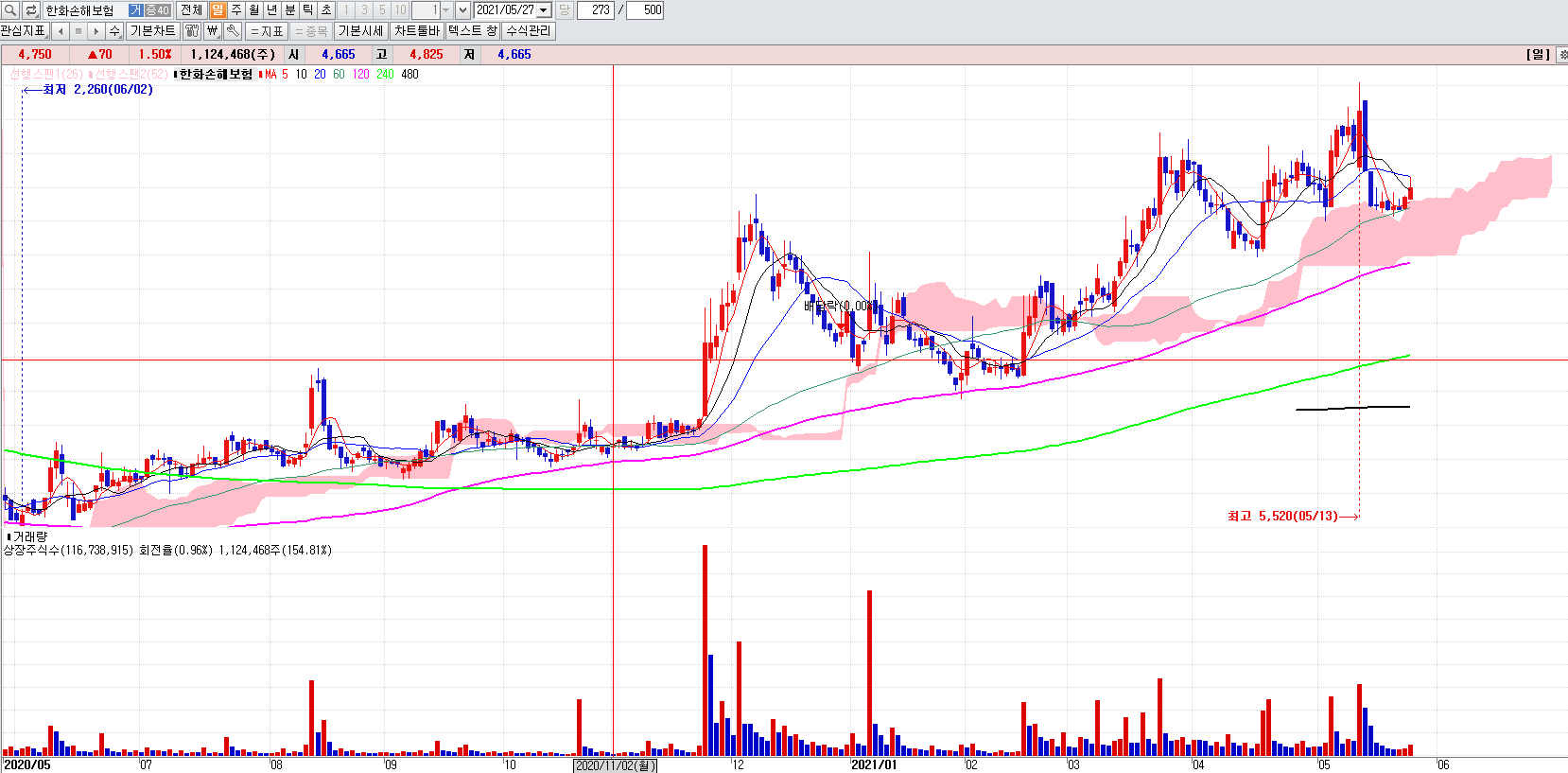This screenshot has width=1568, height=773.
Task: Open the 기본차트 menu
Action: (x=153, y=31)
